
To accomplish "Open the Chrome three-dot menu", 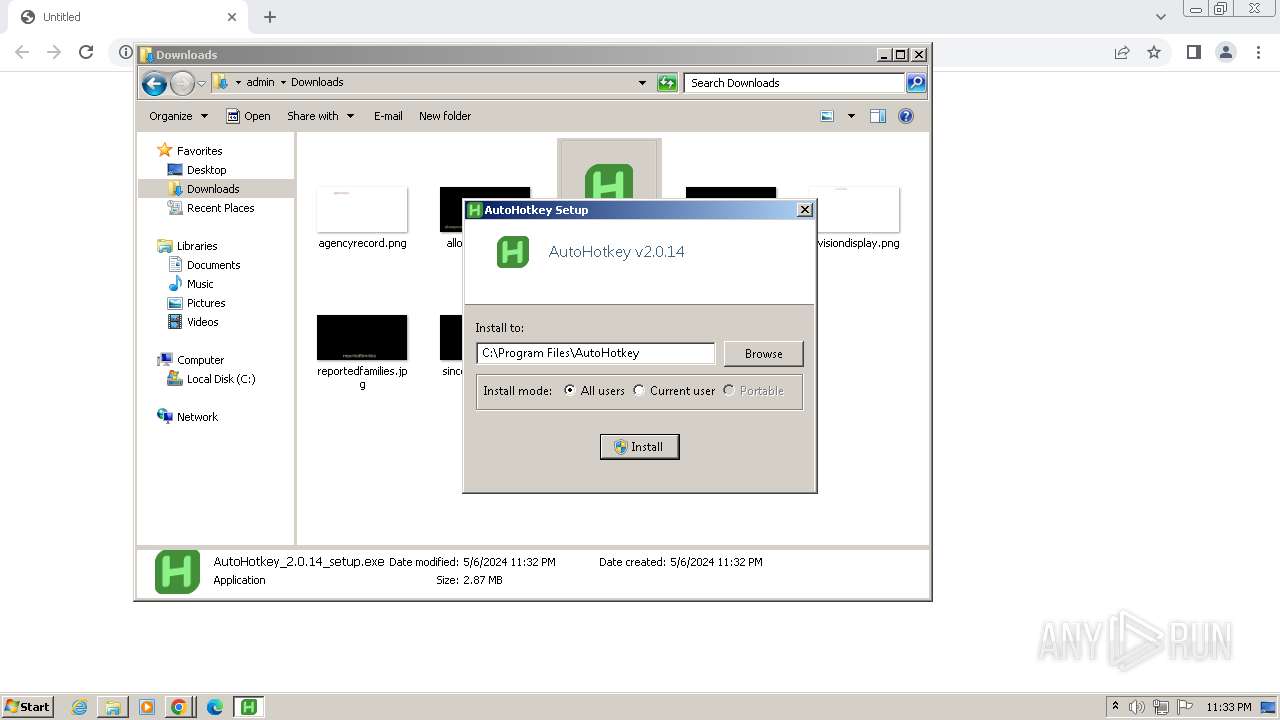I will 1257,52.
